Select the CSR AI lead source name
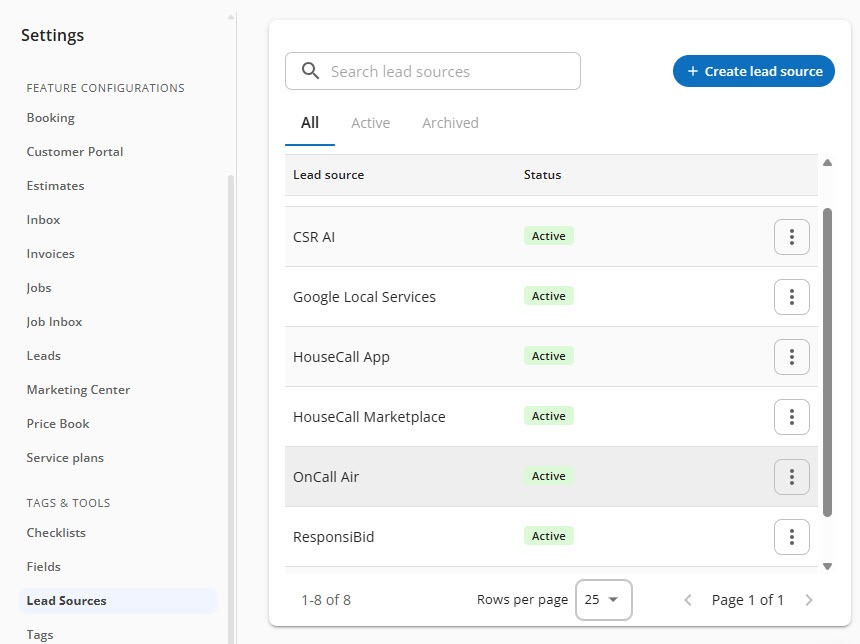The width and height of the screenshot is (860, 644). click(x=314, y=237)
